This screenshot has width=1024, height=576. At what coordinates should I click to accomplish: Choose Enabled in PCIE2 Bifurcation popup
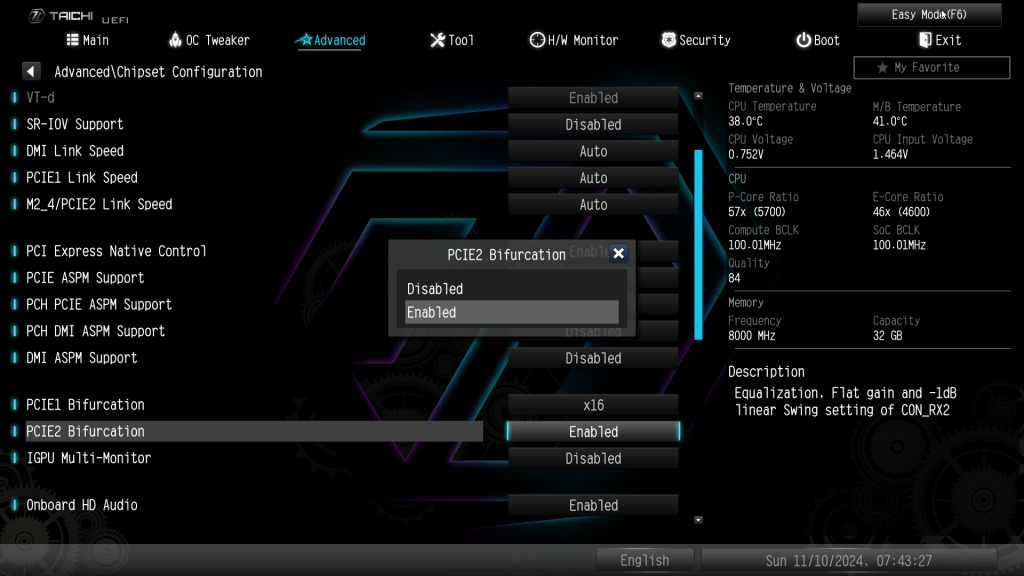(x=511, y=312)
